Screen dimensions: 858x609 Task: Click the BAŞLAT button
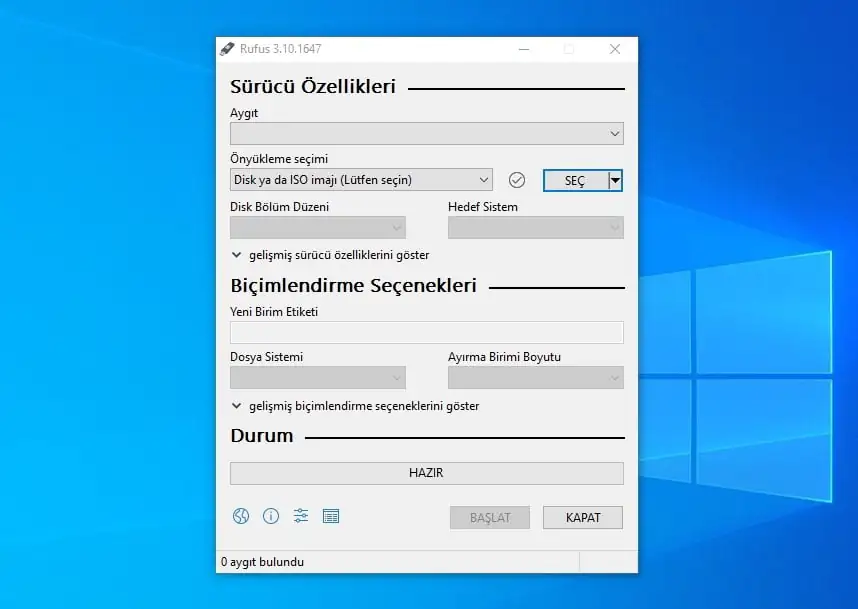490,517
